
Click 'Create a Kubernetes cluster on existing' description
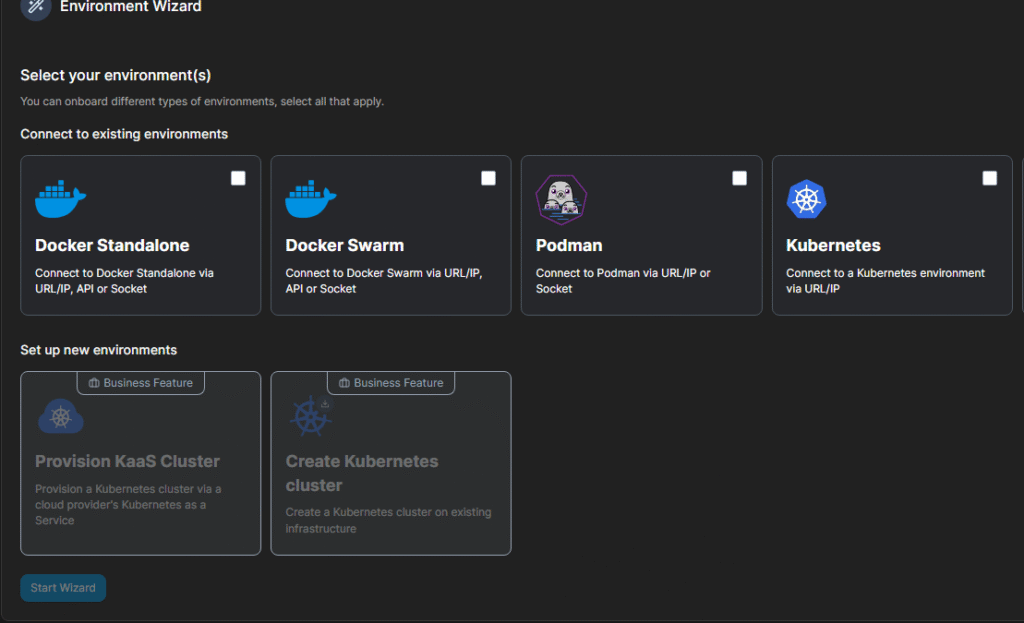(388, 520)
